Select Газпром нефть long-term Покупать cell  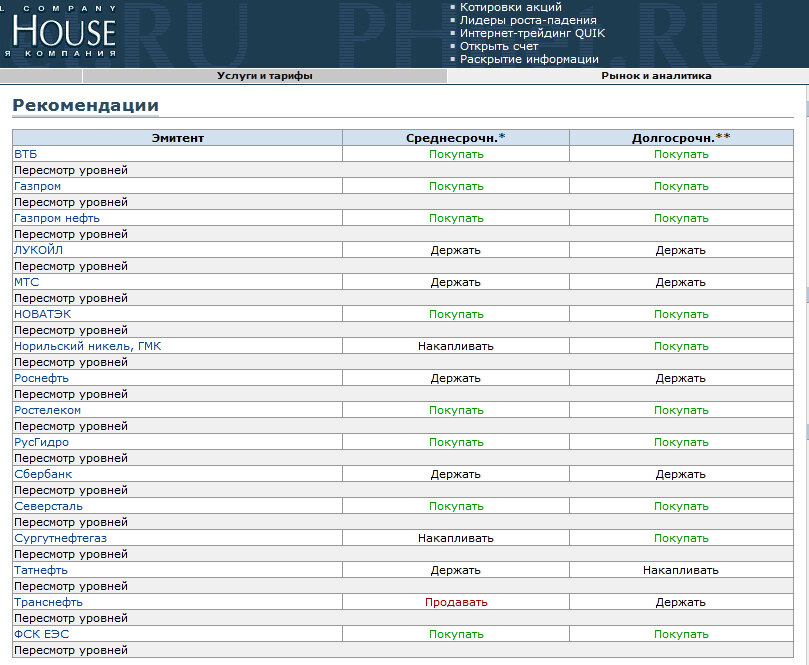(x=681, y=218)
